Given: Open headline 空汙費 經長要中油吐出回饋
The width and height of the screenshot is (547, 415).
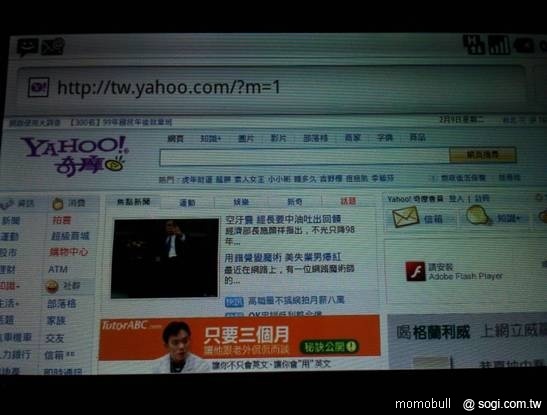Looking at the screenshot, I should pyautogui.click(x=283, y=220).
